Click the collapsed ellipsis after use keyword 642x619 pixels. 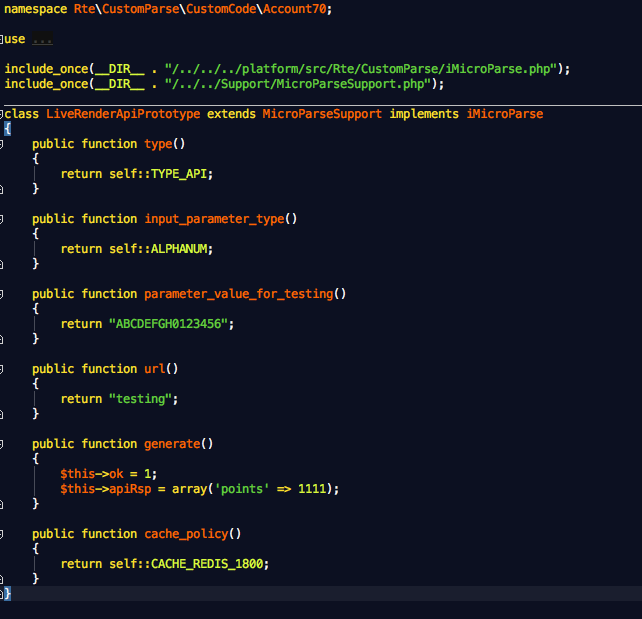pos(42,39)
